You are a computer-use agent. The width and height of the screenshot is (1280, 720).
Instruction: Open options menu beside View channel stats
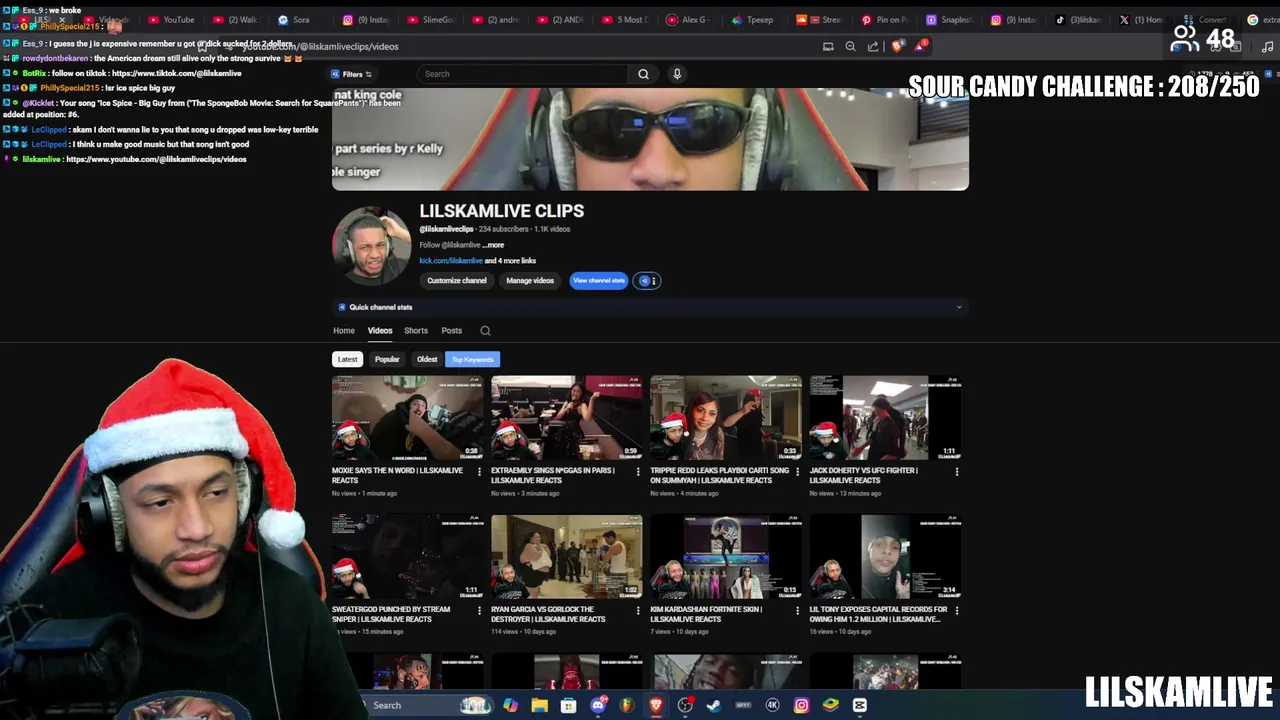click(x=648, y=281)
